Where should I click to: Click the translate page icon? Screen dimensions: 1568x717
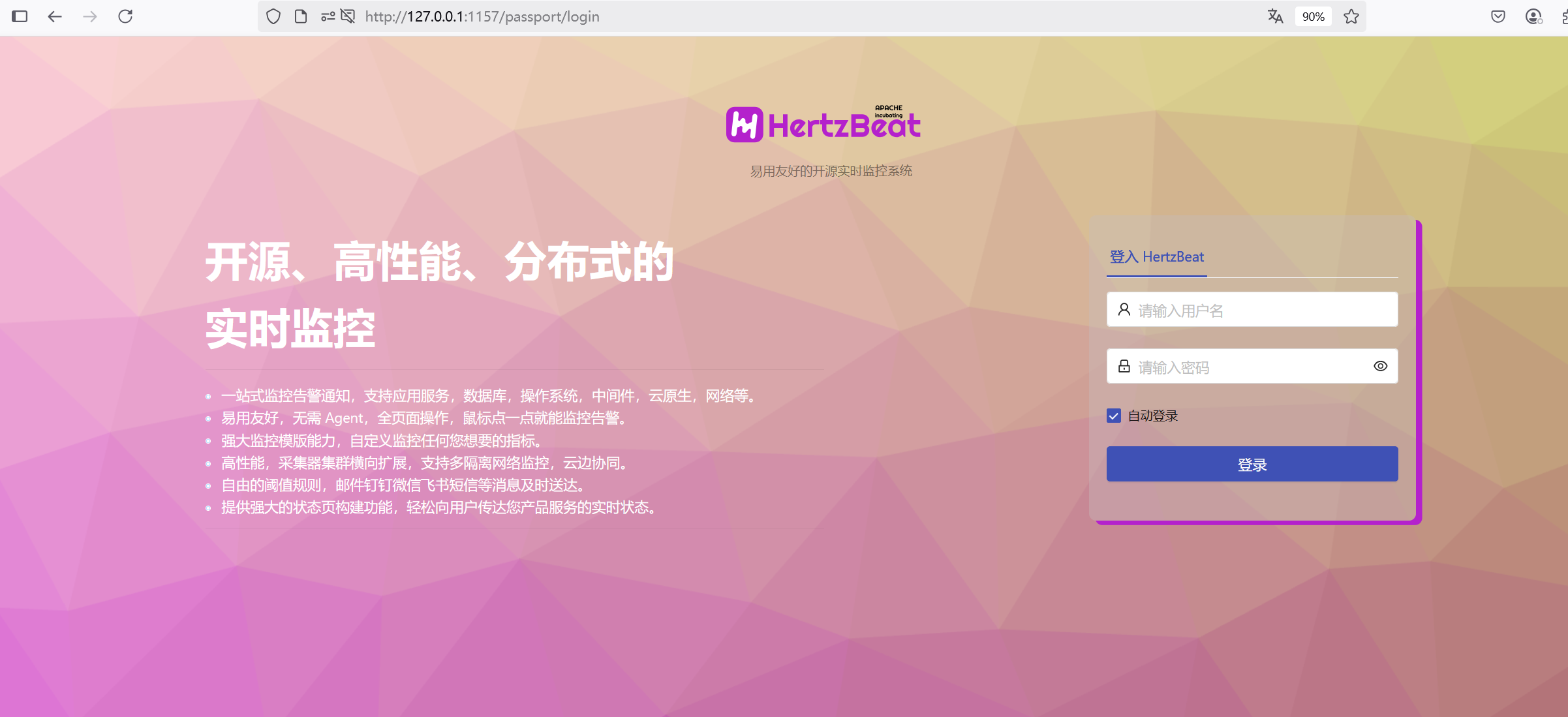1275,16
